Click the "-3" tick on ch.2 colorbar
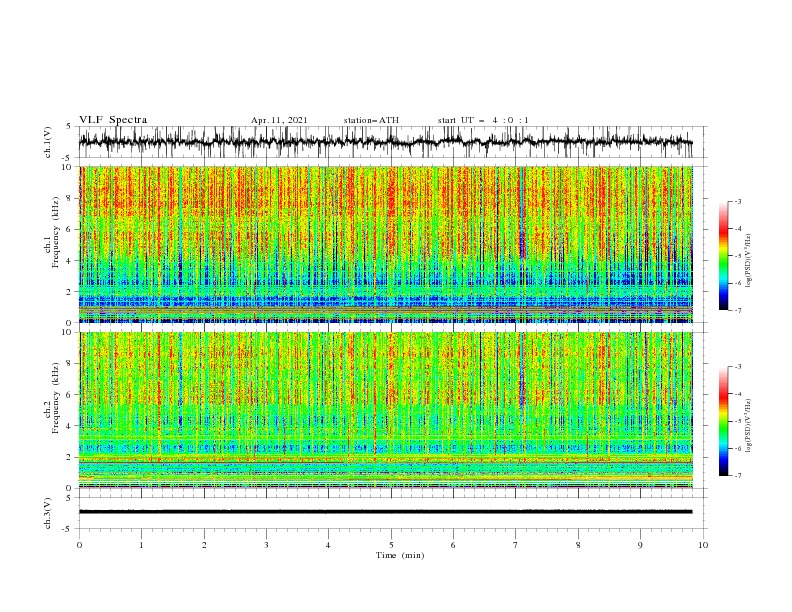 tap(737, 367)
